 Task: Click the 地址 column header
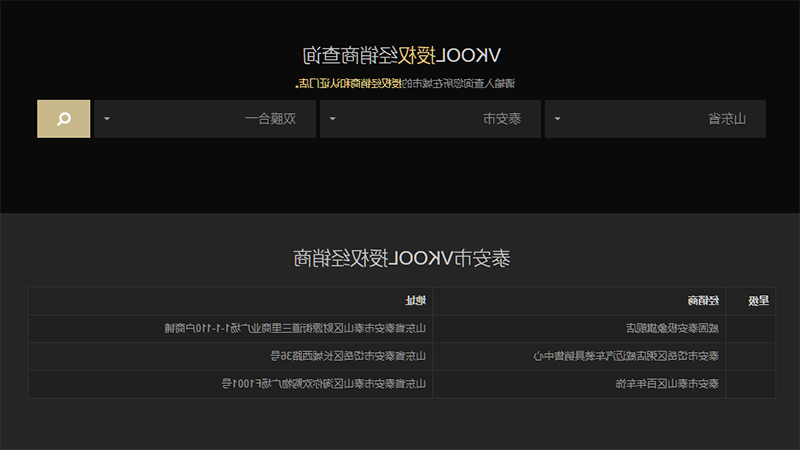coord(415,301)
